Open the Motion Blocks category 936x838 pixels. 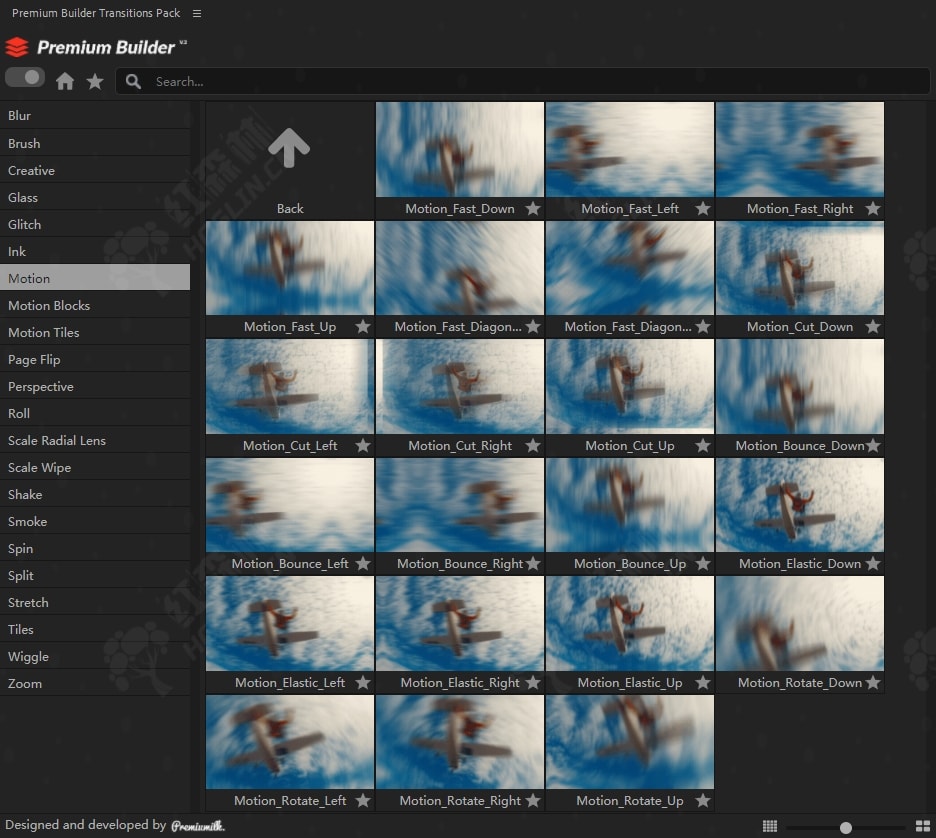click(95, 306)
